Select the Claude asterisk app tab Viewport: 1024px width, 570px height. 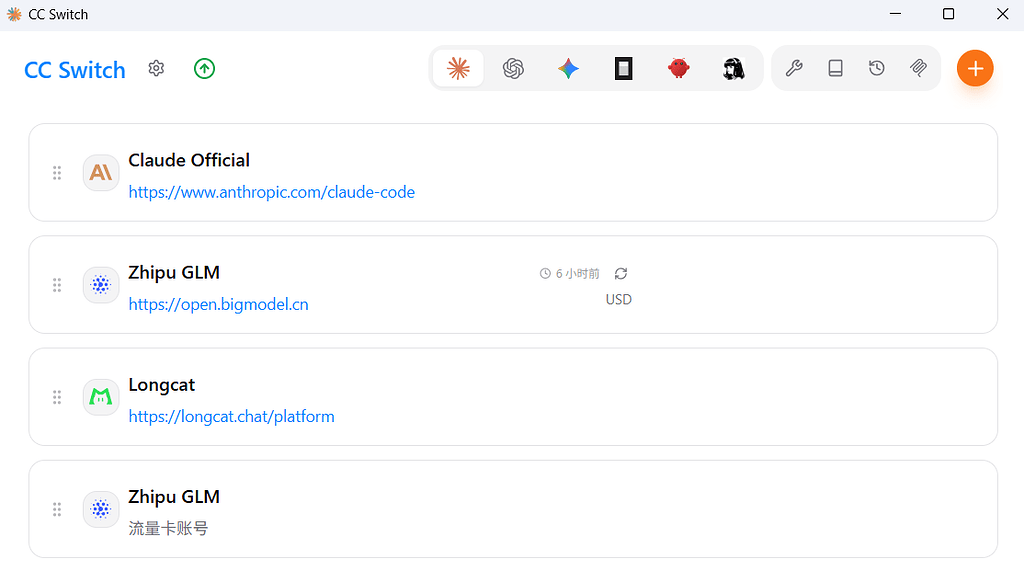(458, 68)
